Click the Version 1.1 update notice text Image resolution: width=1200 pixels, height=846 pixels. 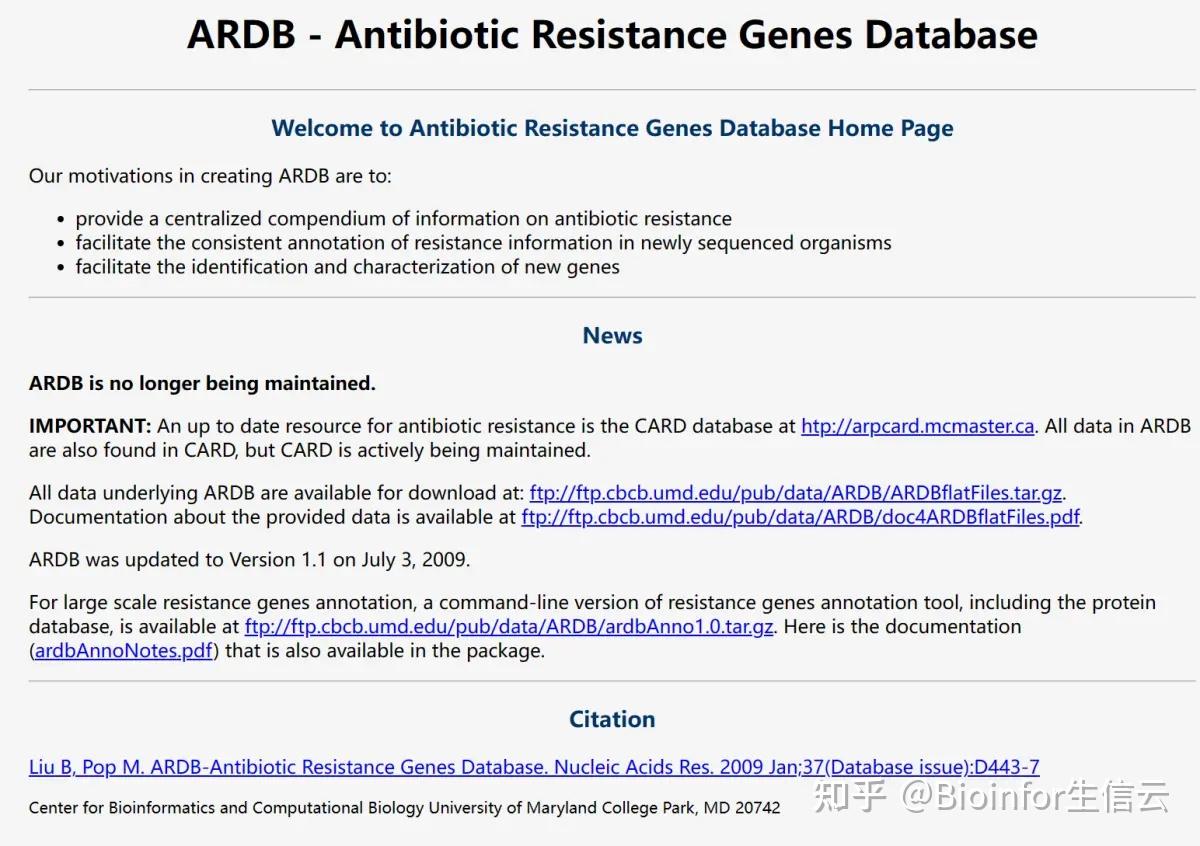(249, 560)
